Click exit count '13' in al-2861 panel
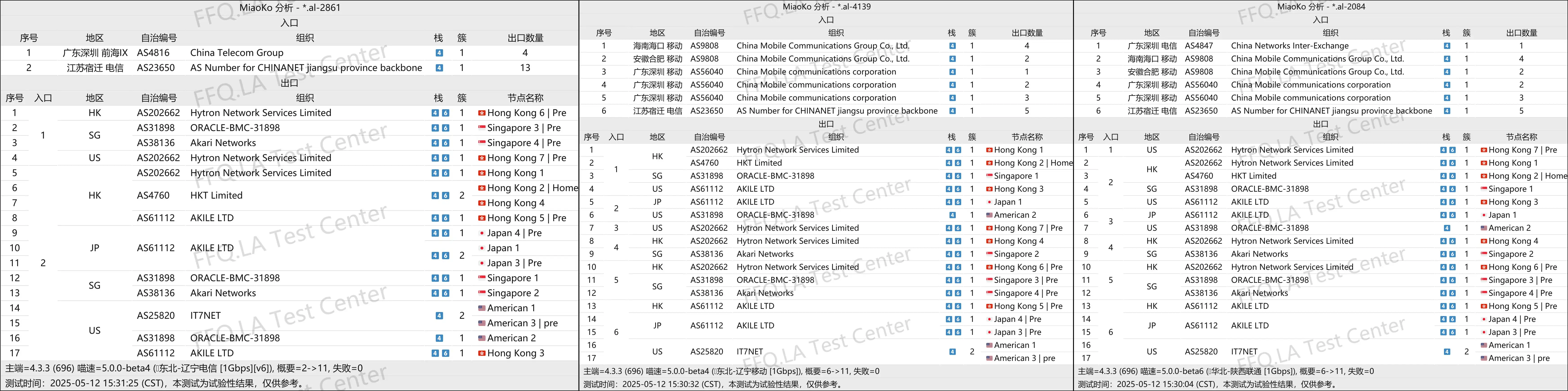 pos(525,68)
